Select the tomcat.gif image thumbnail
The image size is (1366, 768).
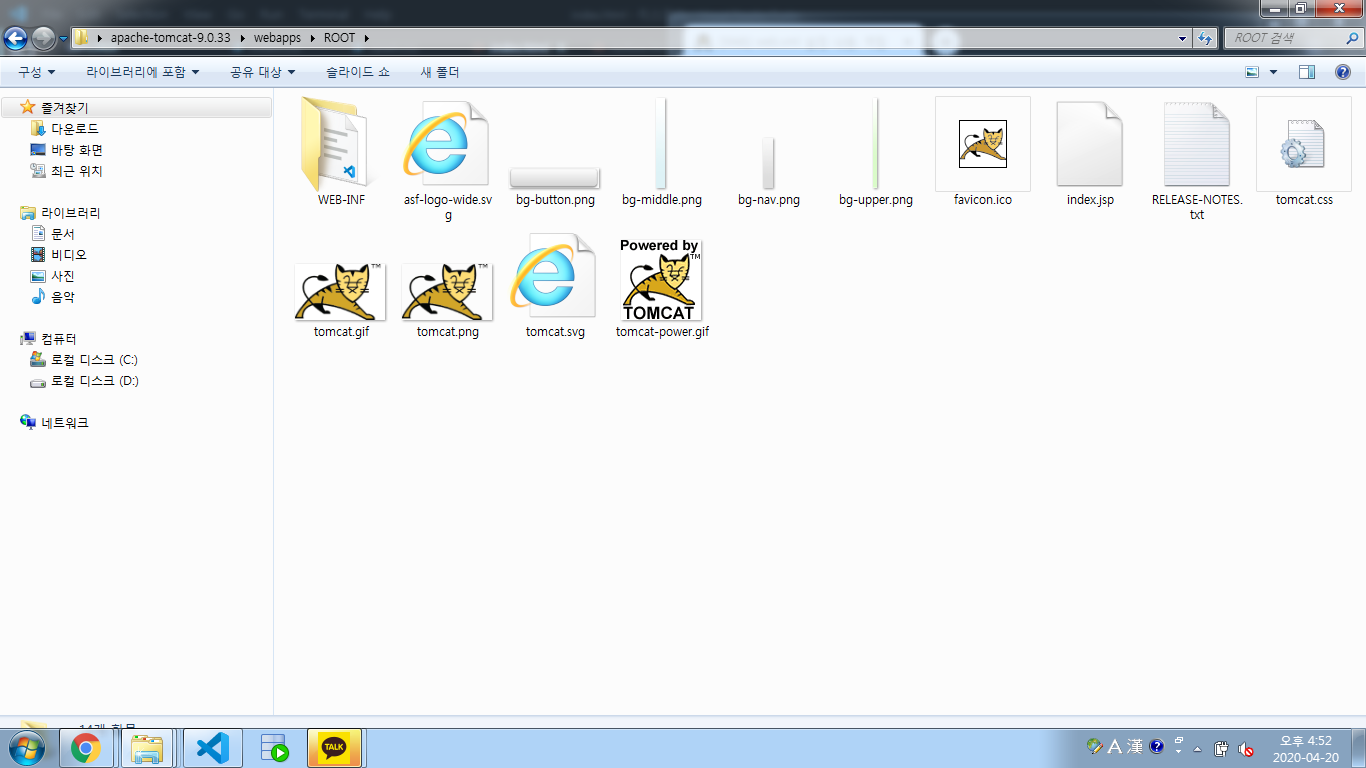[x=341, y=291]
